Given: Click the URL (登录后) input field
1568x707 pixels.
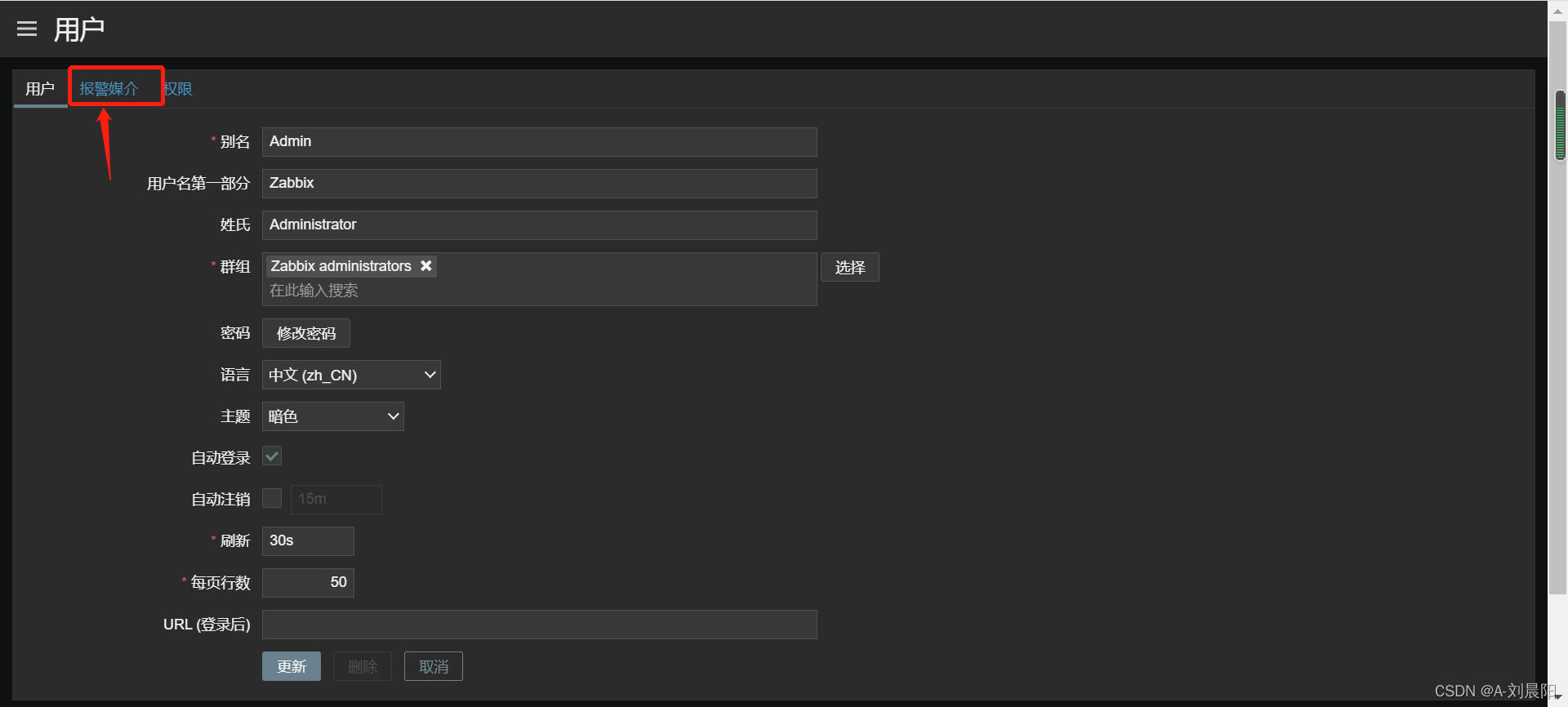Looking at the screenshot, I should click(539, 624).
